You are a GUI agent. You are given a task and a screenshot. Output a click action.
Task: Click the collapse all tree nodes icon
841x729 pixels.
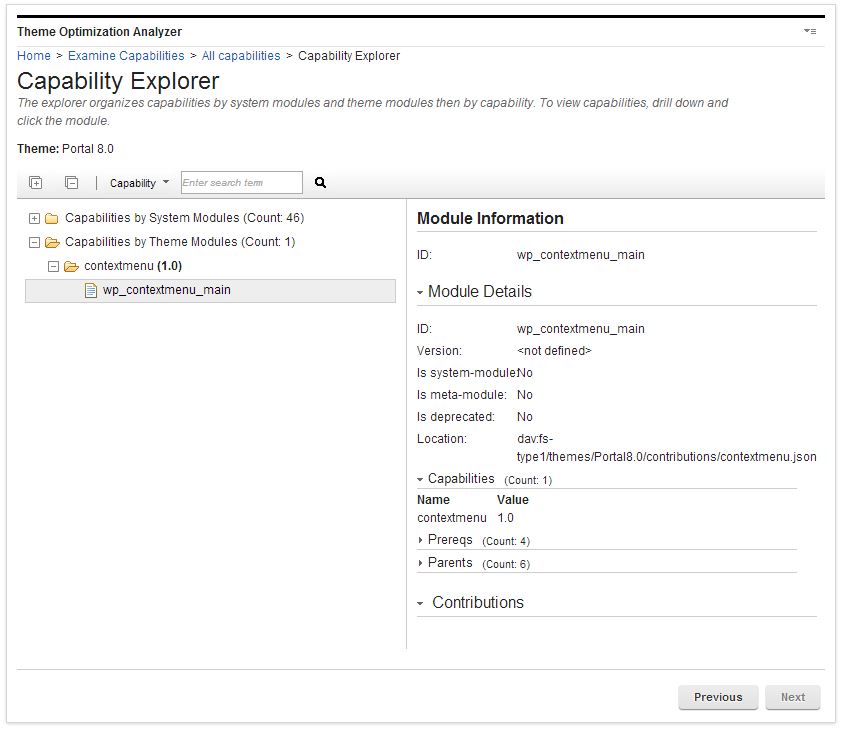point(69,182)
